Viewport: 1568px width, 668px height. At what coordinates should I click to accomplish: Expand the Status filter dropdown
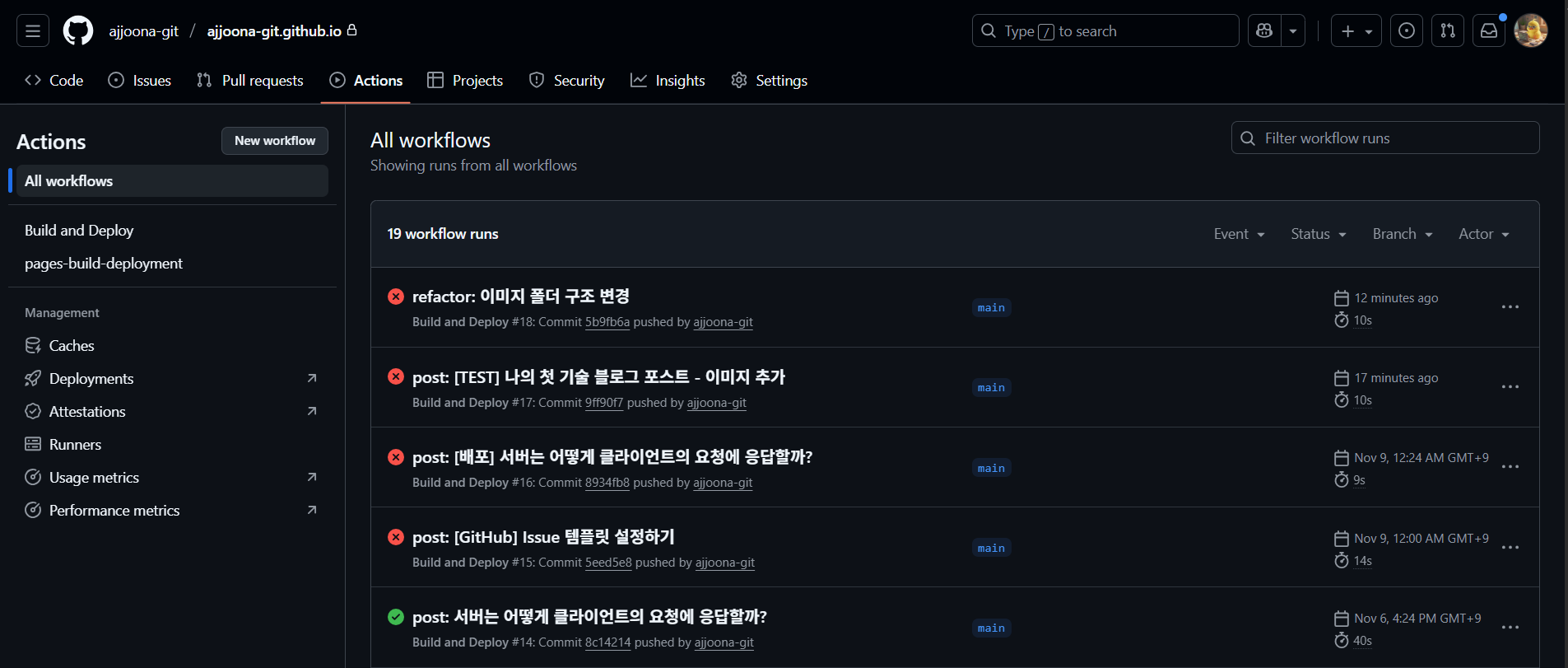tap(1318, 234)
